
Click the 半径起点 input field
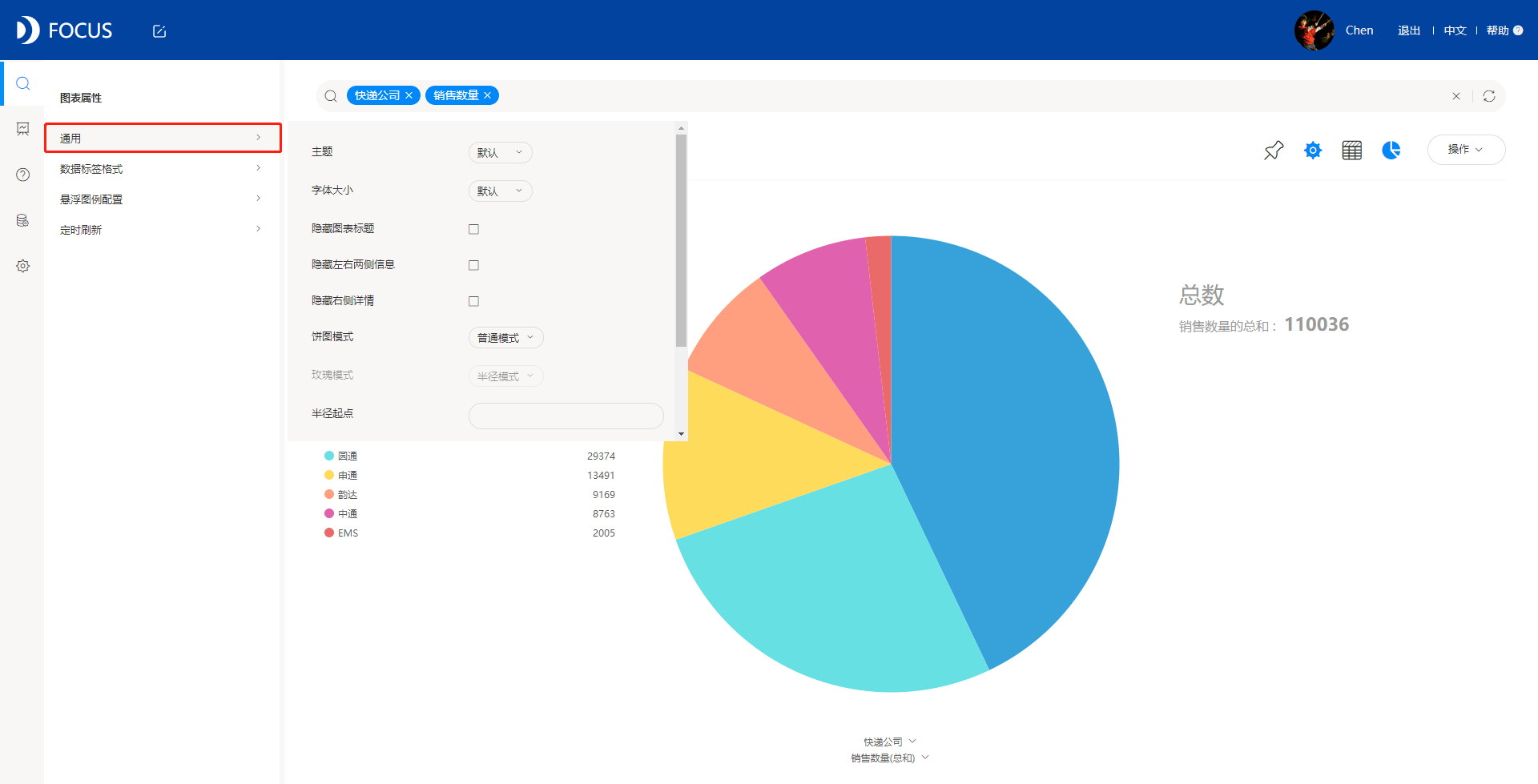pyautogui.click(x=566, y=416)
